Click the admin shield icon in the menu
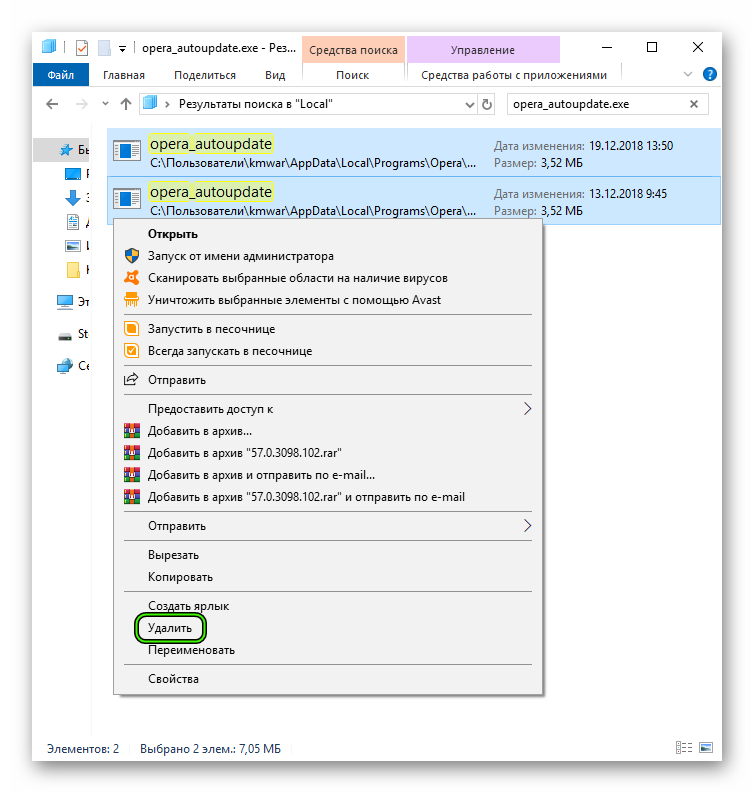754x793 pixels. [131, 256]
